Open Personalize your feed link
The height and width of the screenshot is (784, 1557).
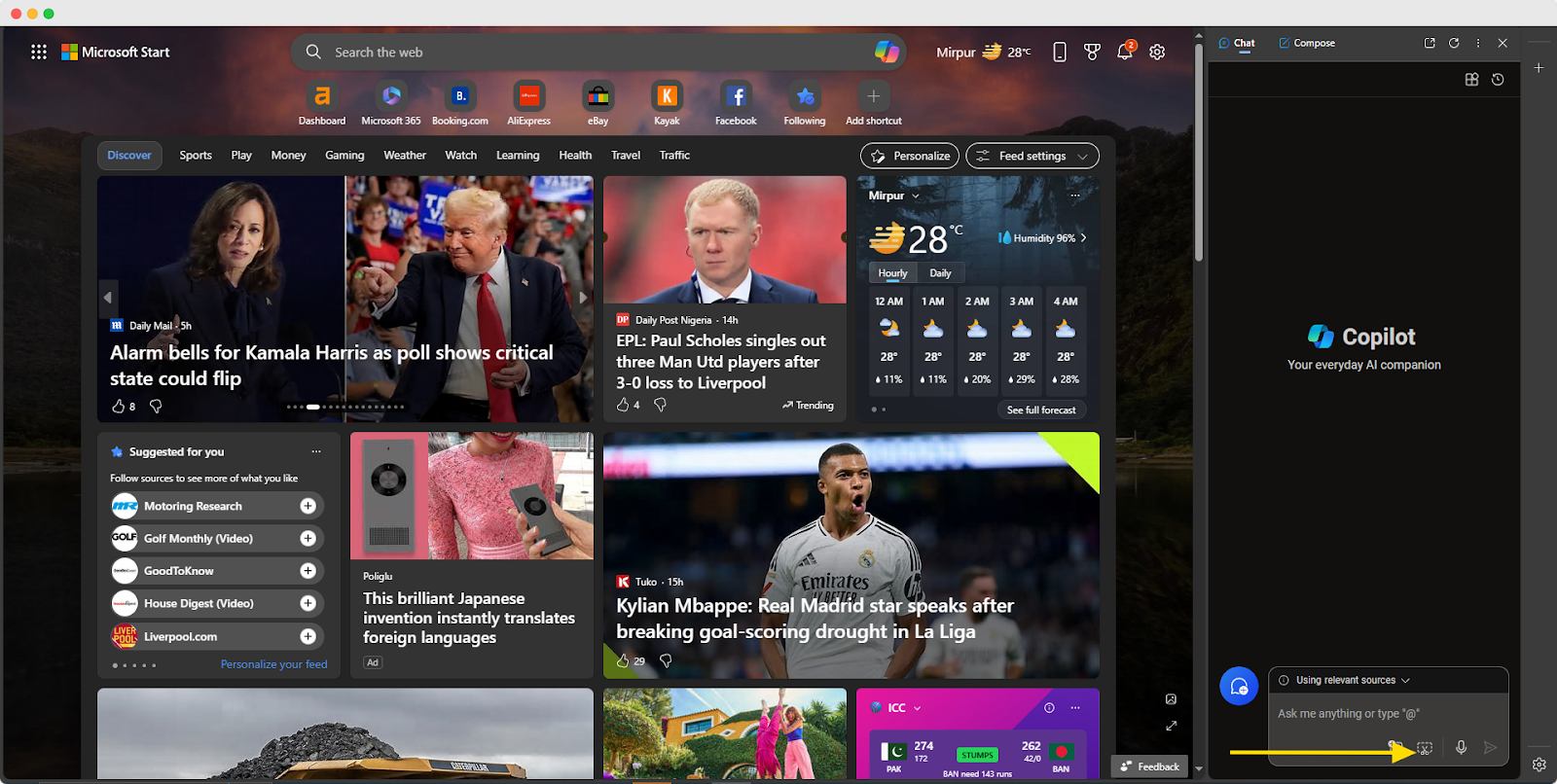(274, 664)
